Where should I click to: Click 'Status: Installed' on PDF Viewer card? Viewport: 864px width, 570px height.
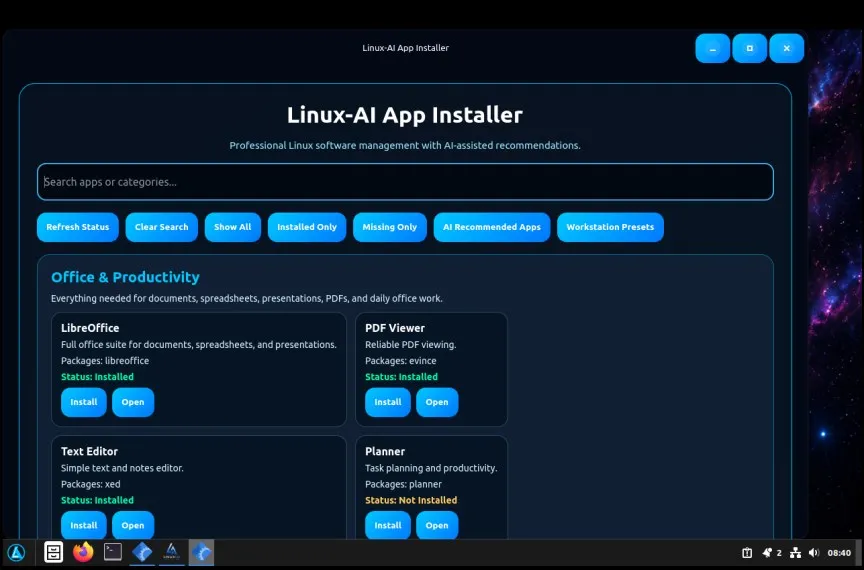point(401,377)
